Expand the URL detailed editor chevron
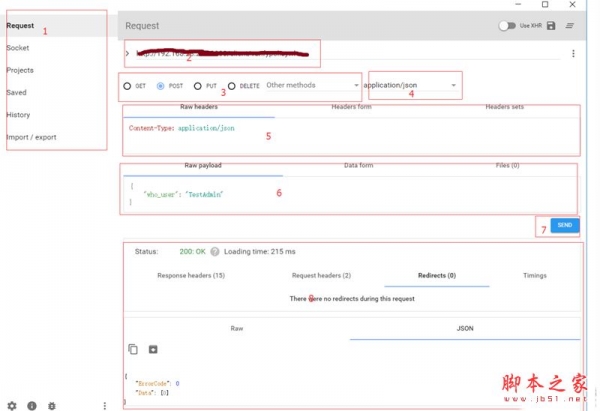Screen dimensions: 600x411 (127, 53)
